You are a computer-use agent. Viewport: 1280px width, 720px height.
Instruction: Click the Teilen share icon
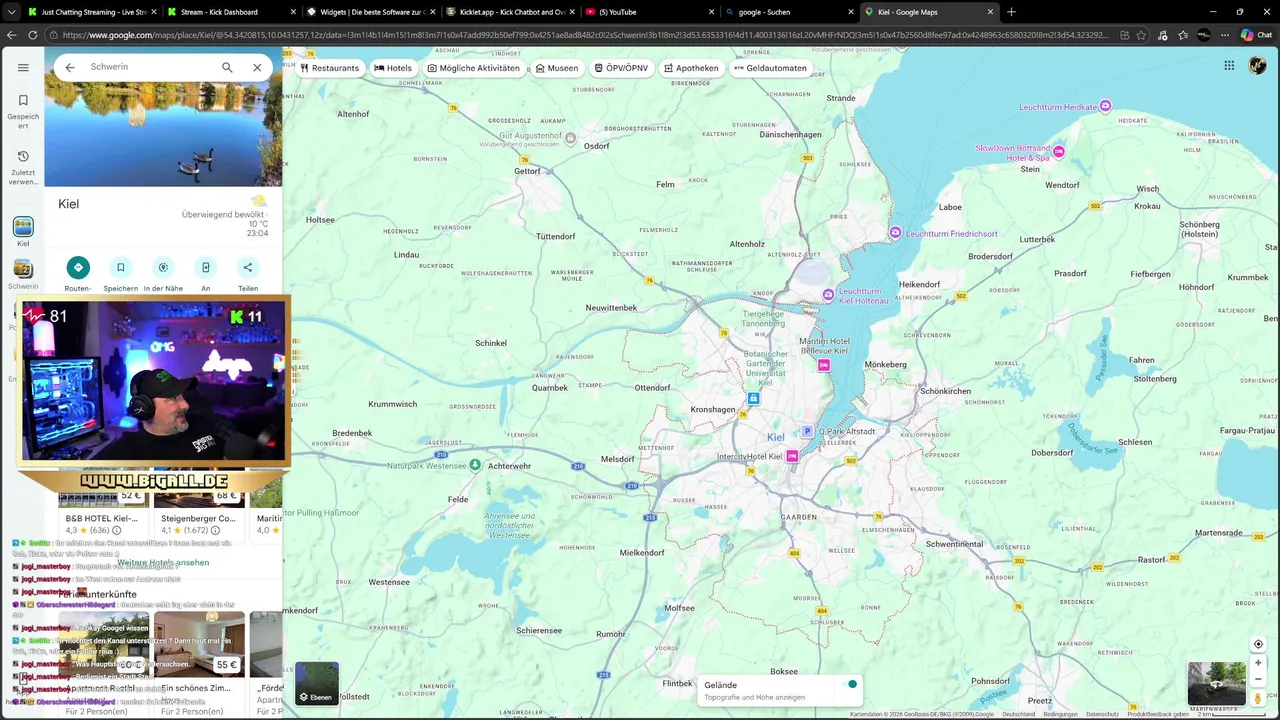pos(248,267)
